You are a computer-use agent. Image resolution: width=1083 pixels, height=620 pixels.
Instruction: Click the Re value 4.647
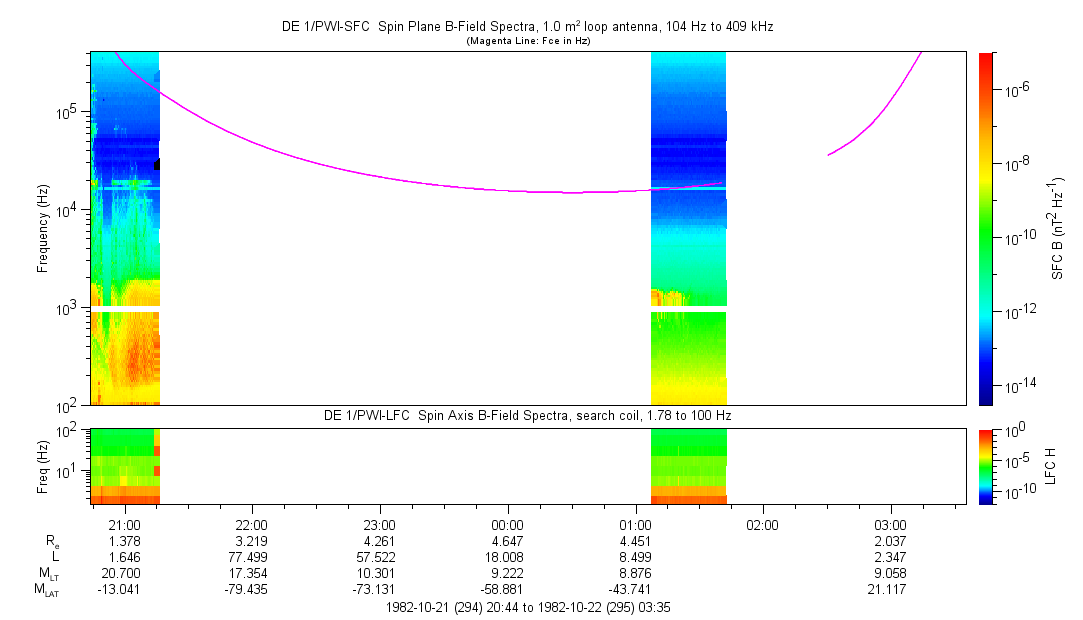coord(508,541)
